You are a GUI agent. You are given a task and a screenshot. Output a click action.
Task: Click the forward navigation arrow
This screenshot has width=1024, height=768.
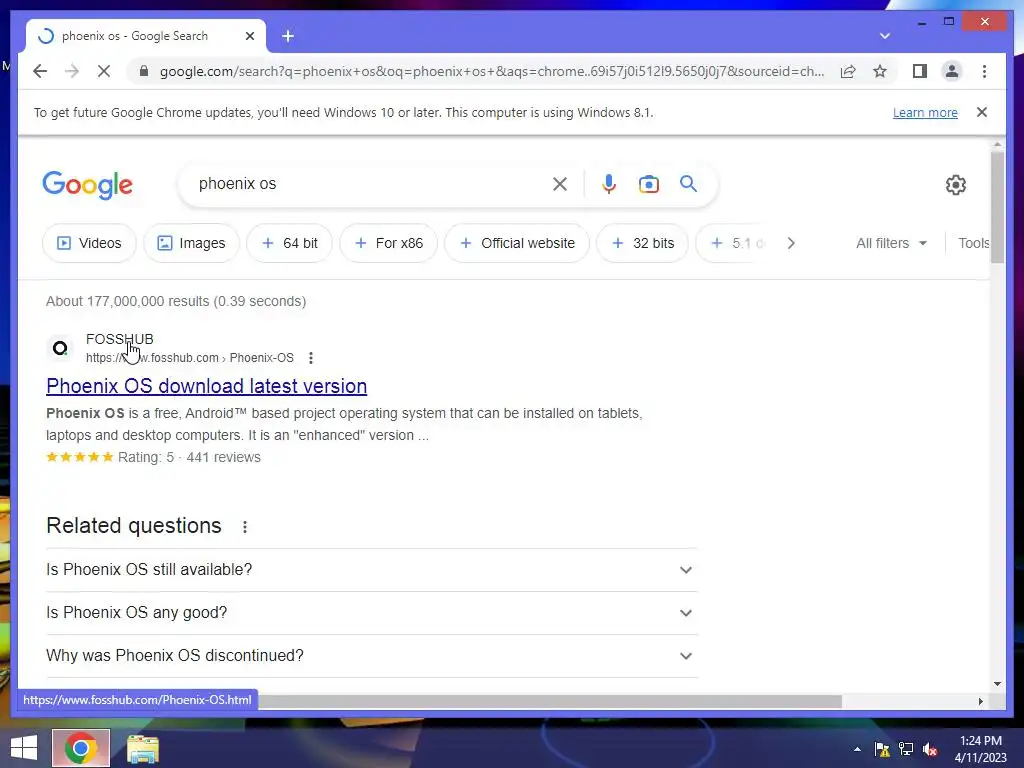pos(72,71)
